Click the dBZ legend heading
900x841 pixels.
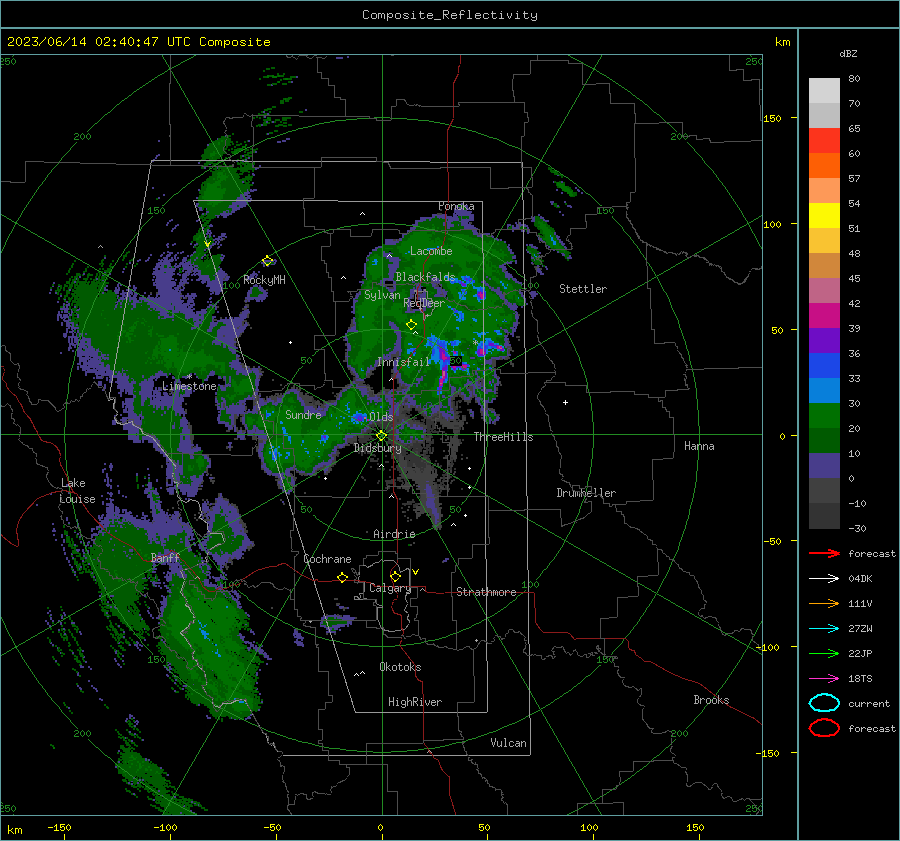848,54
